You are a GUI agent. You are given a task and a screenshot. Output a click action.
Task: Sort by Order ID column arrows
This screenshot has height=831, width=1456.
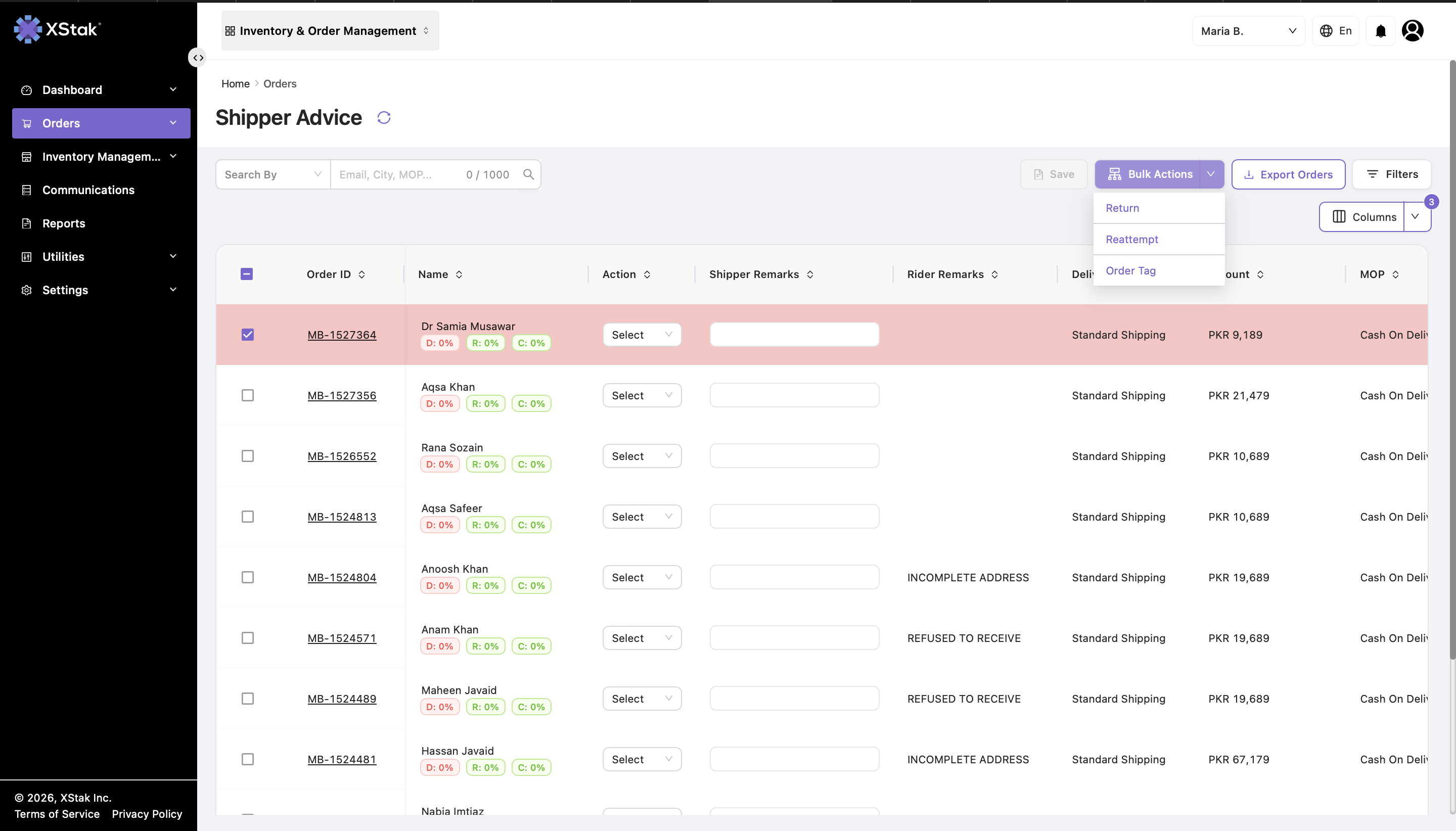(362, 274)
